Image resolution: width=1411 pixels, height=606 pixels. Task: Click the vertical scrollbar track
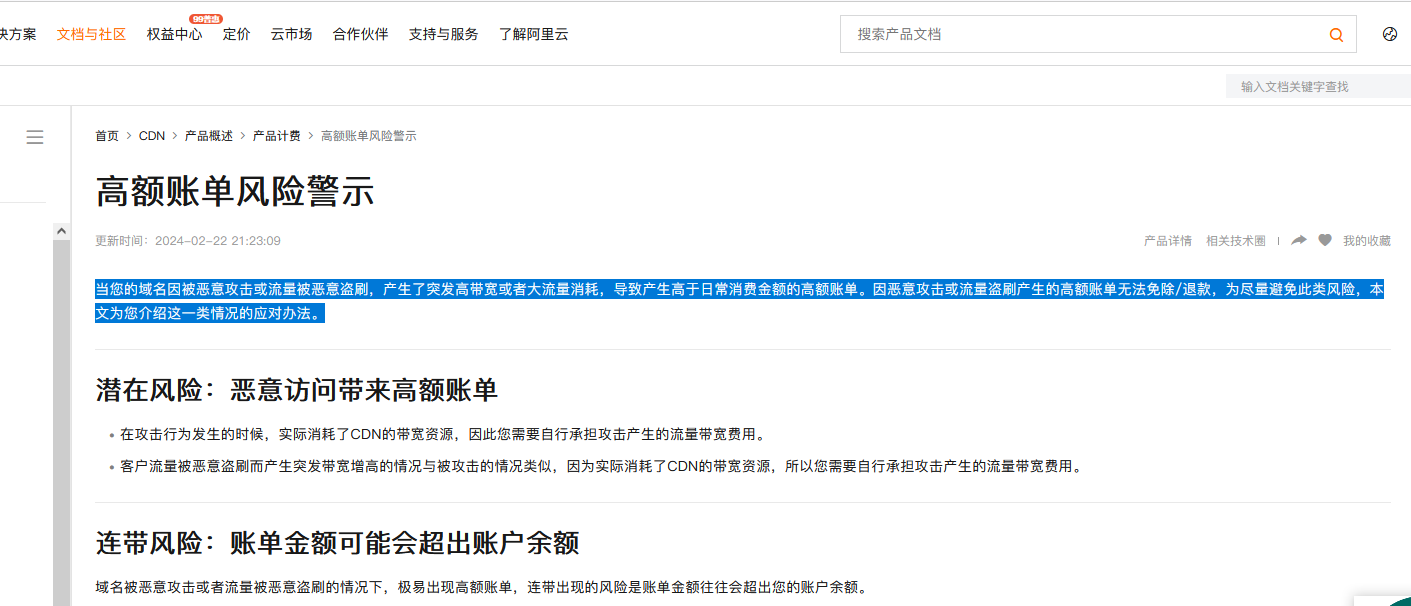click(x=61, y=423)
